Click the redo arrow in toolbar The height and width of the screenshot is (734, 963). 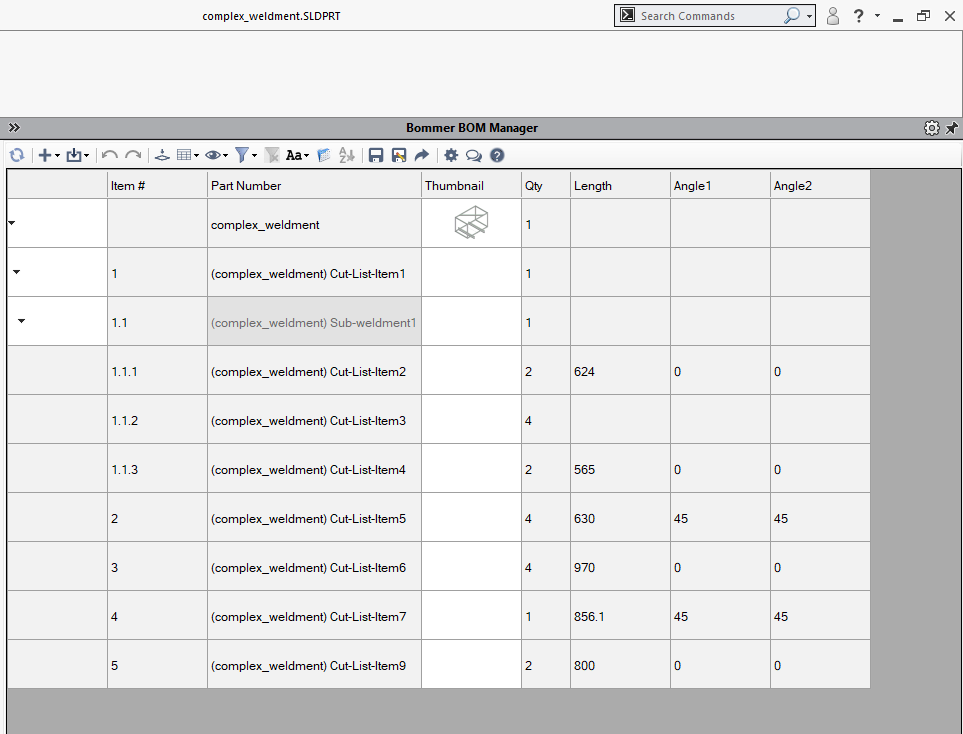132,155
